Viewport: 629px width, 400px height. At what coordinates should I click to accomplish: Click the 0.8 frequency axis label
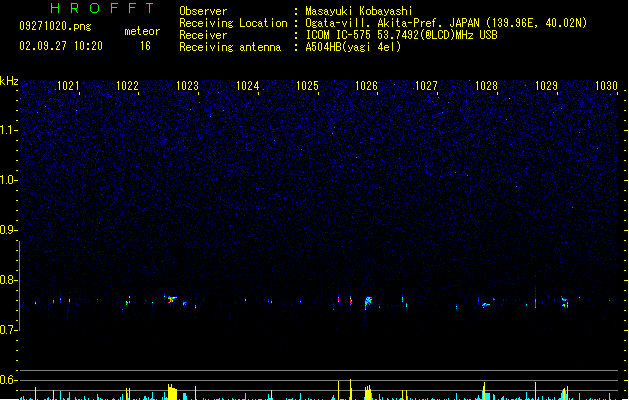pos(9,280)
